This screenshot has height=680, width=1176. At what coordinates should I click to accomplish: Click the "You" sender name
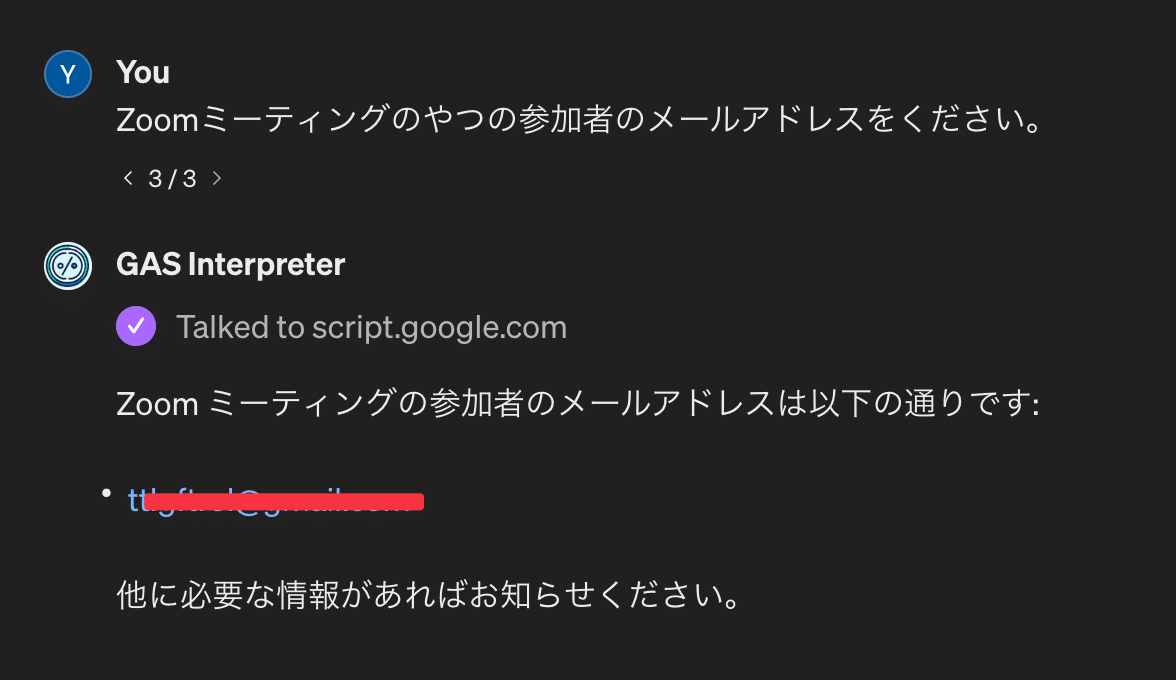tap(143, 72)
